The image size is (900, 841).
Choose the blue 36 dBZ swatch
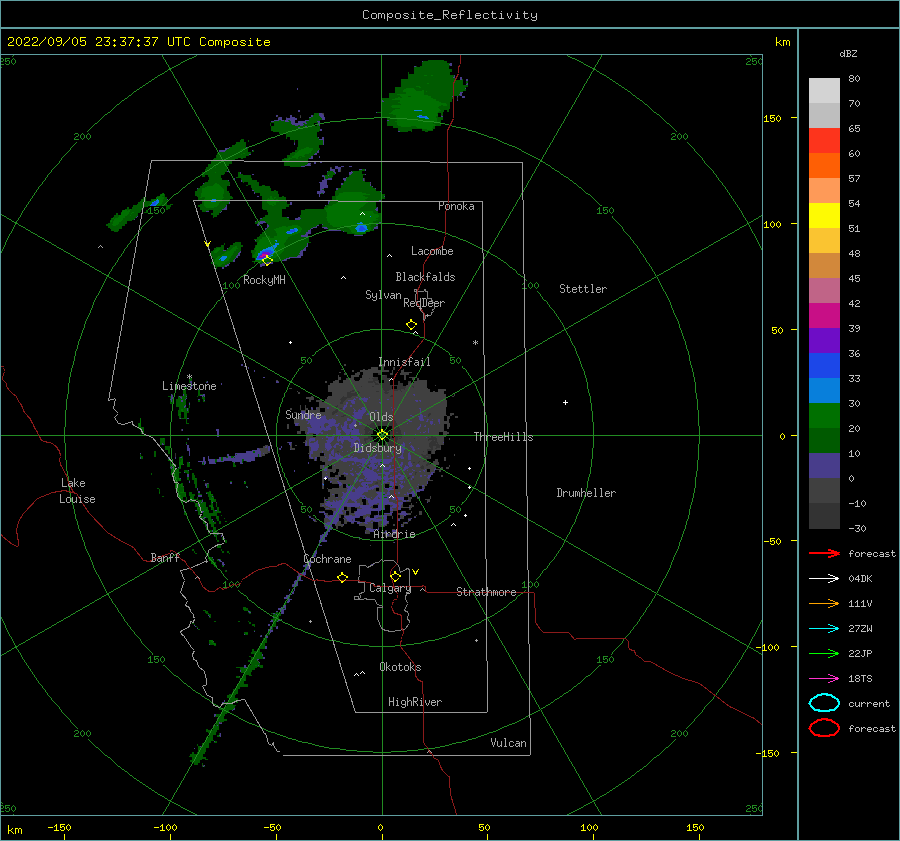point(824,365)
